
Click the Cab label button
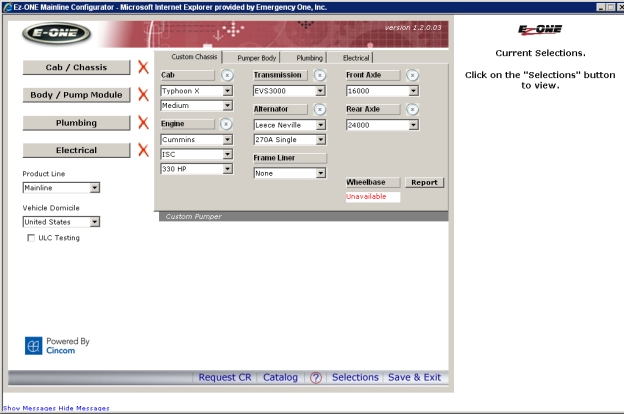pos(187,75)
